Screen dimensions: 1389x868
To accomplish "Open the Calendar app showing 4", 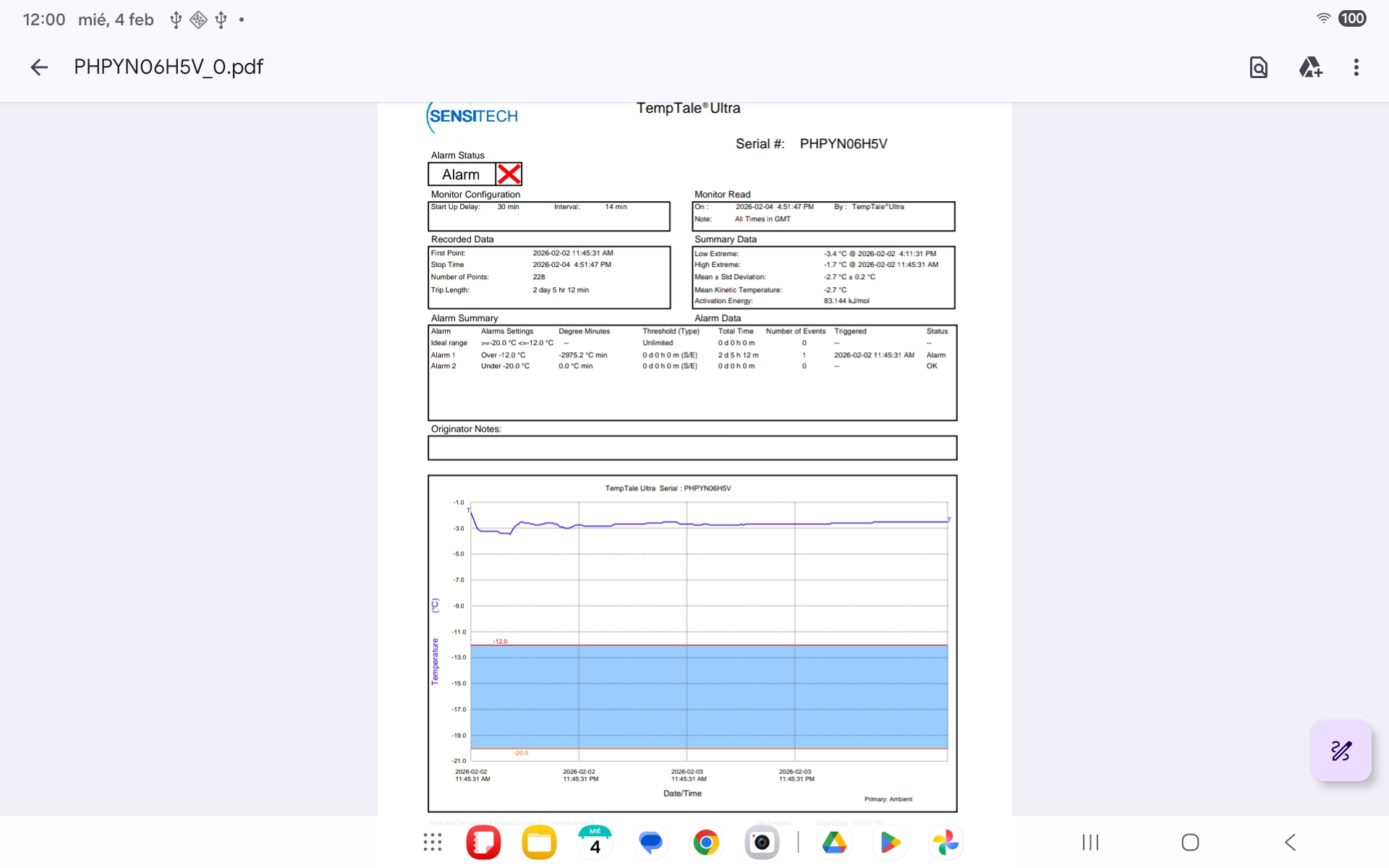I will (x=595, y=842).
